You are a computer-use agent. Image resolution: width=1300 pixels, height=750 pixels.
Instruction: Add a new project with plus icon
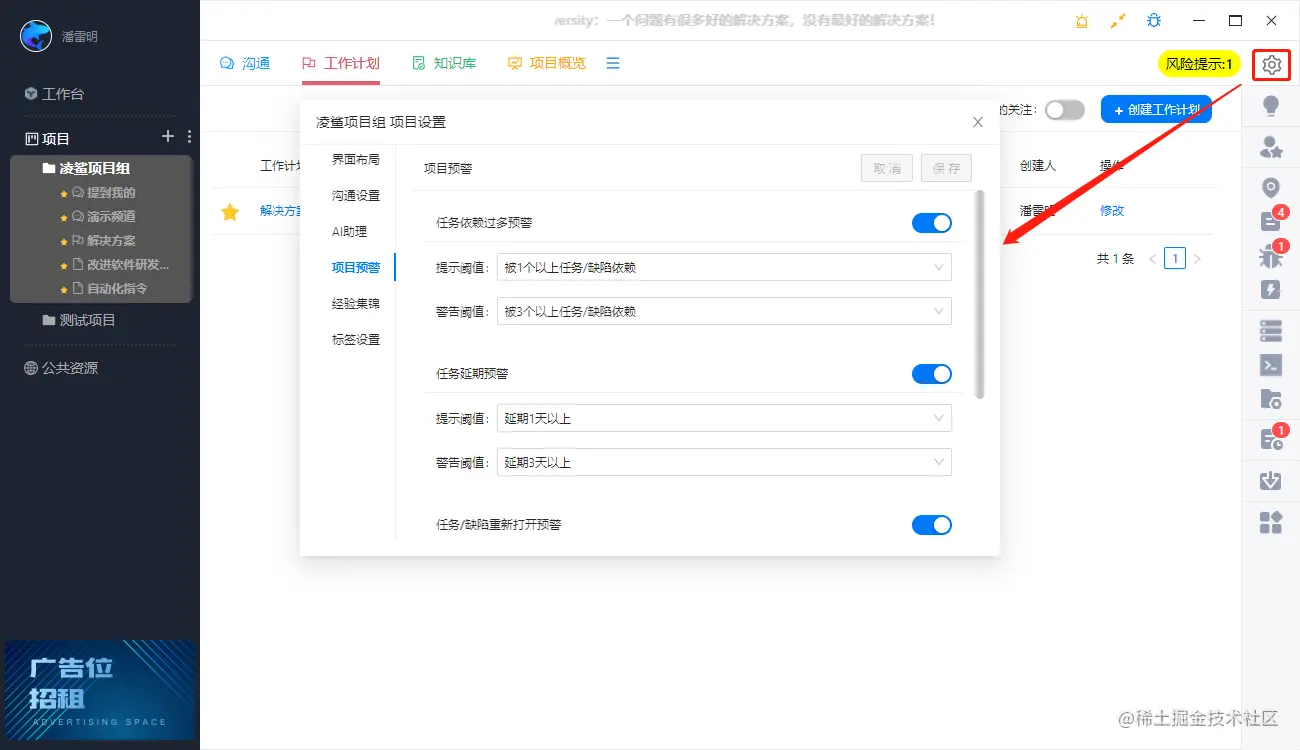coord(168,137)
